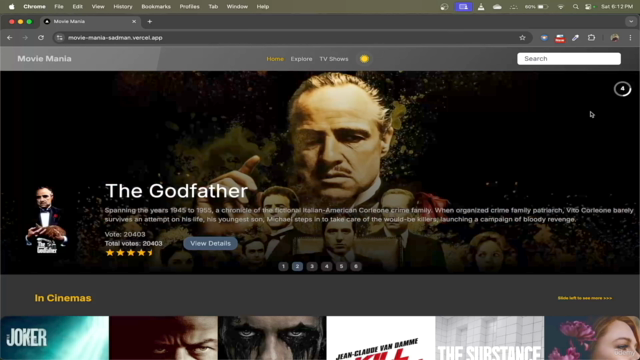Open the Home nav link
Image resolution: width=640 pixels, height=360 pixels.
(275, 59)
